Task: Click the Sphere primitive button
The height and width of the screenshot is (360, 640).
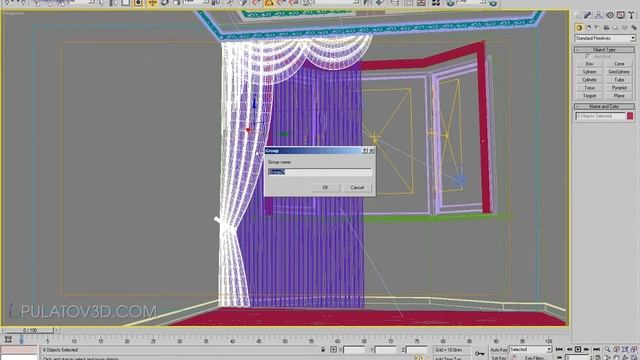Action: (x=590, y=72)
